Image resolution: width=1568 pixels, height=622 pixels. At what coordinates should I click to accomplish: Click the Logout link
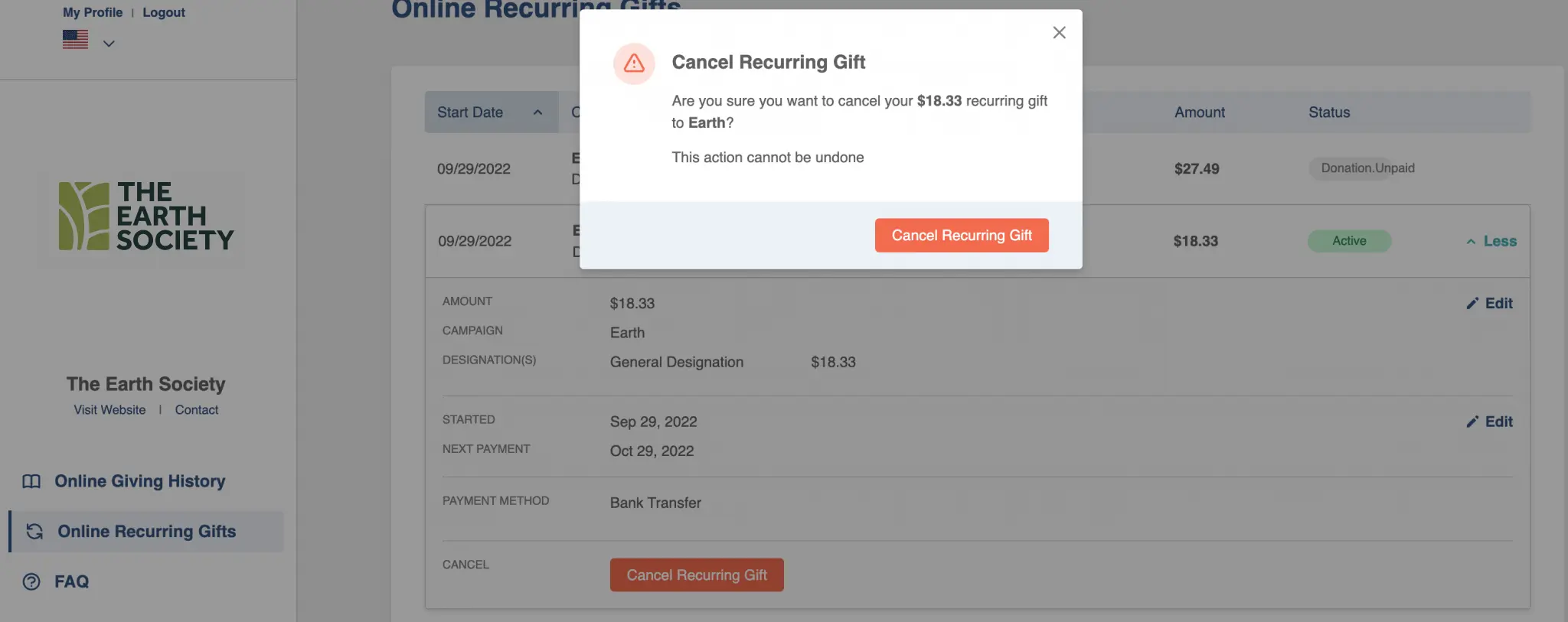click(164, 12)
